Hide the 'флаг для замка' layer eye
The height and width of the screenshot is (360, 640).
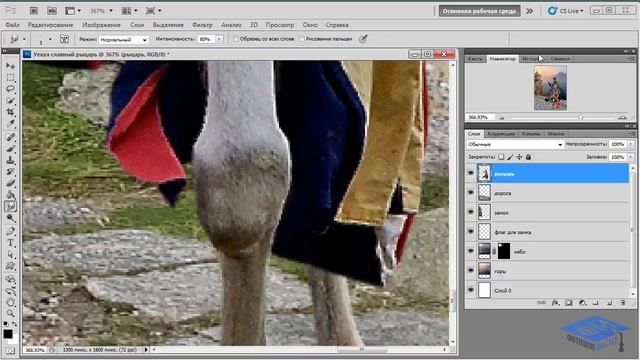[x=471, y=231]
